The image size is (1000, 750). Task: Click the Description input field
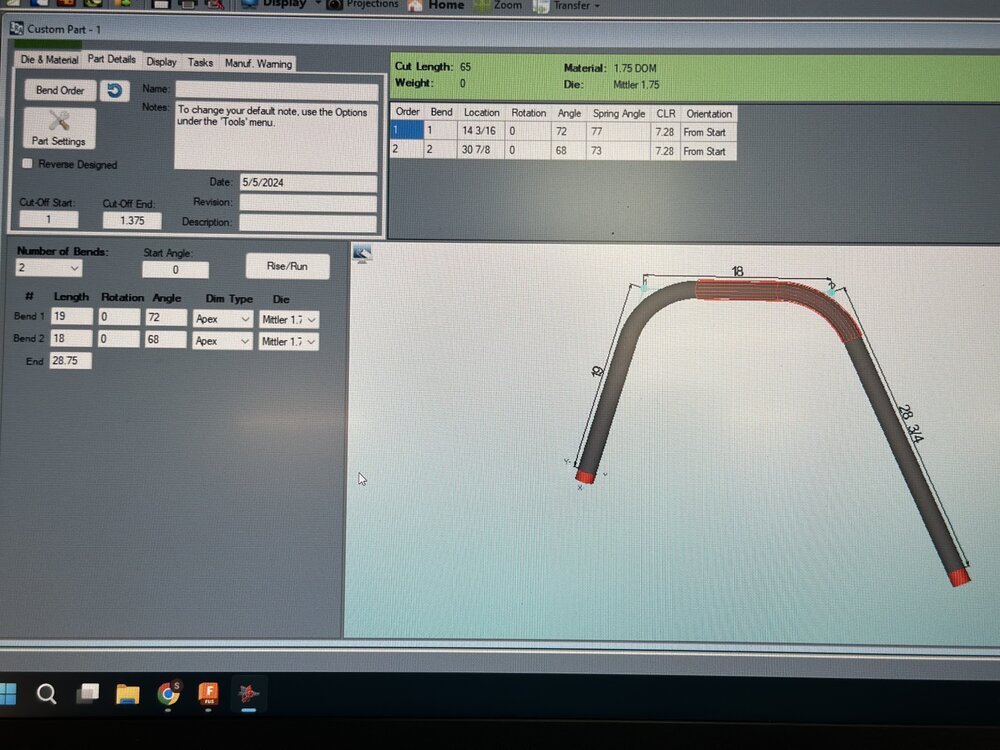308,223
